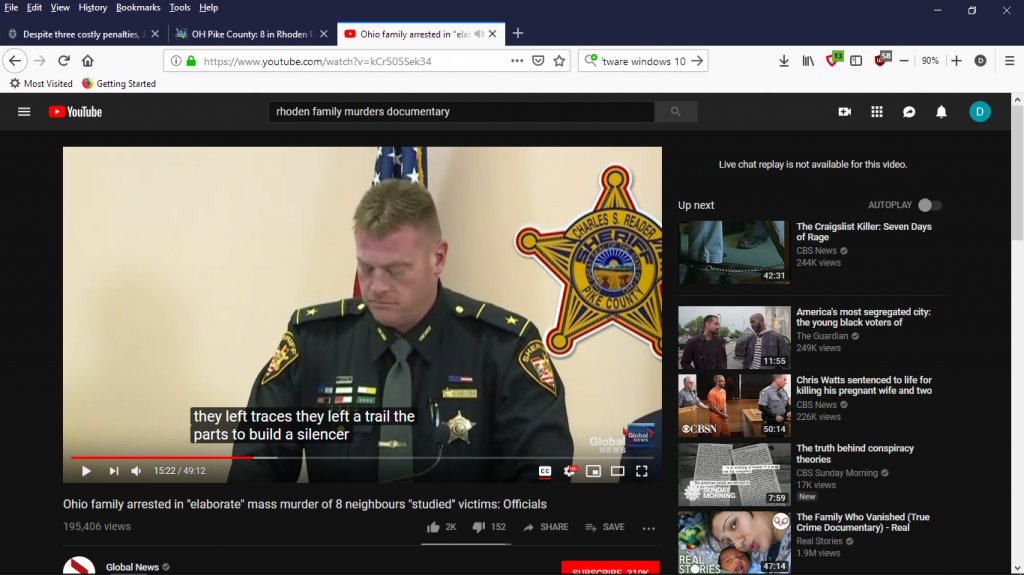Click the create video camera icon
This screenshot has width=1024, height=575.
pos(844,112)
